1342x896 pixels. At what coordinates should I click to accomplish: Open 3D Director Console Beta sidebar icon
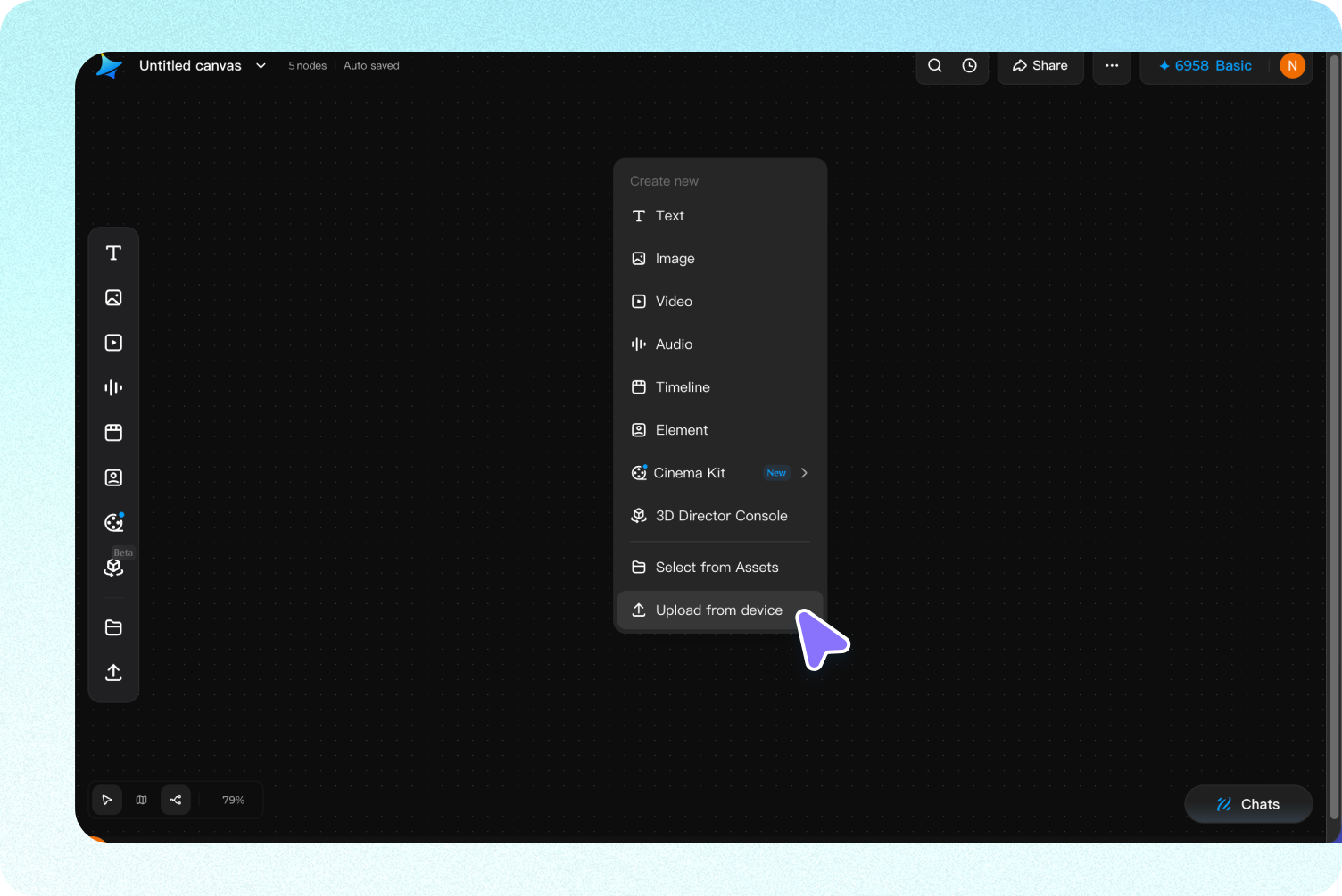[x=113, y=568]
